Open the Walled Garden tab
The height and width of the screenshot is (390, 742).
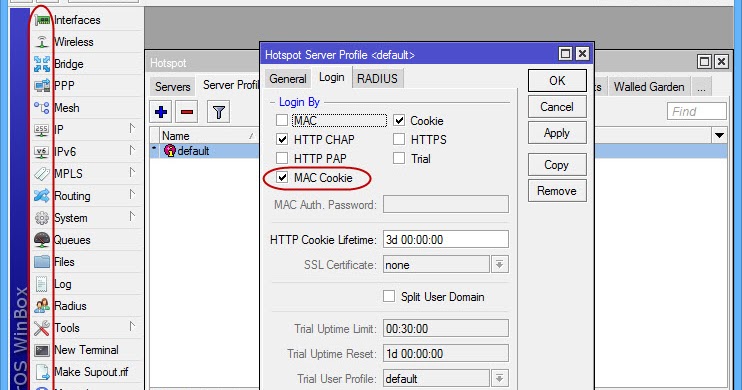pyautogui.click(x=649, y=87)
